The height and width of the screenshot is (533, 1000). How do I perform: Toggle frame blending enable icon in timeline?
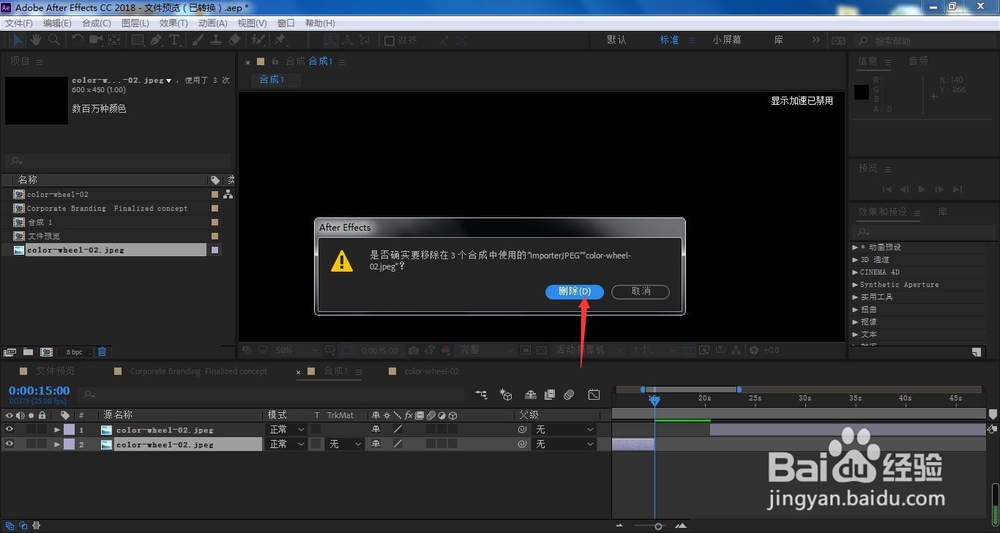coord(549,395)
